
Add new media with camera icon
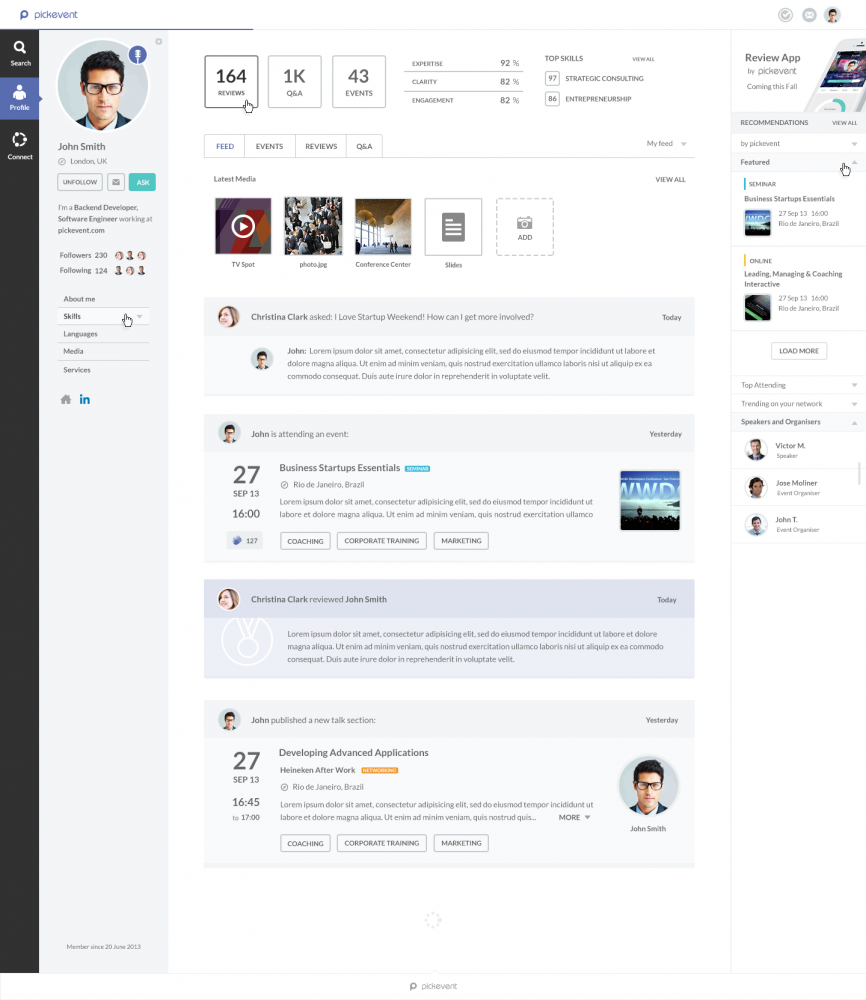524,226
